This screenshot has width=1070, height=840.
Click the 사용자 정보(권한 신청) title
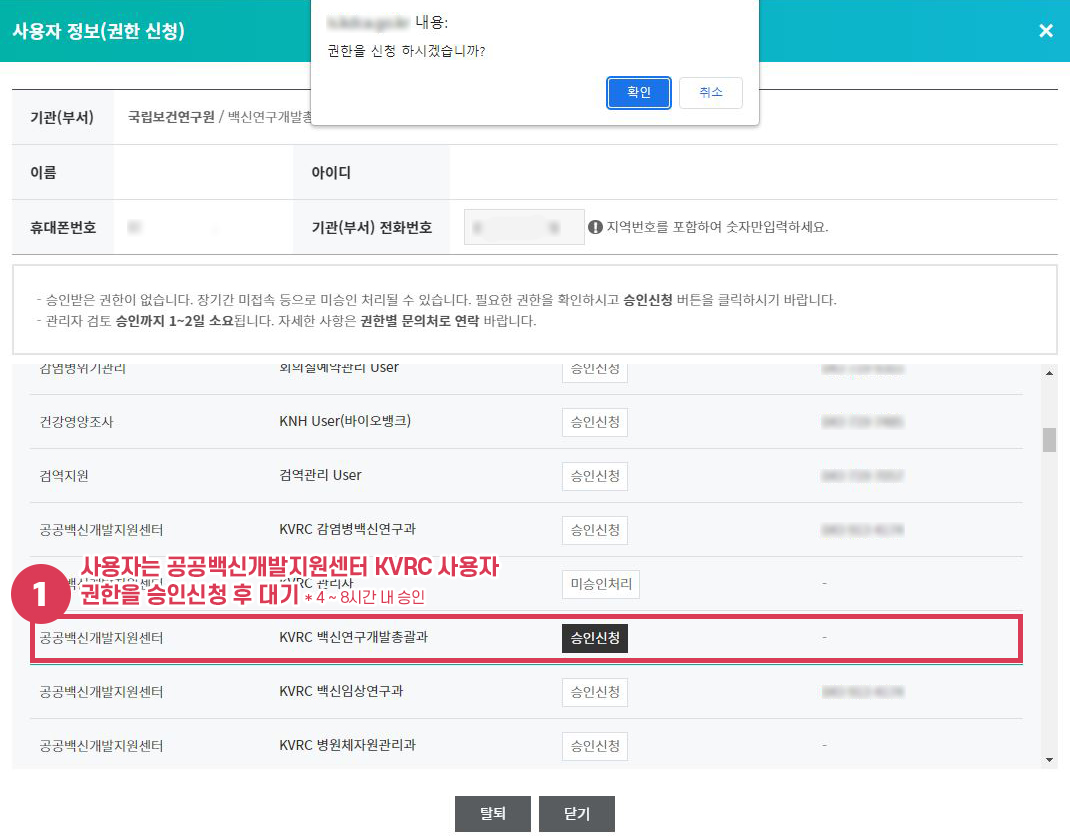coord(99,31)
